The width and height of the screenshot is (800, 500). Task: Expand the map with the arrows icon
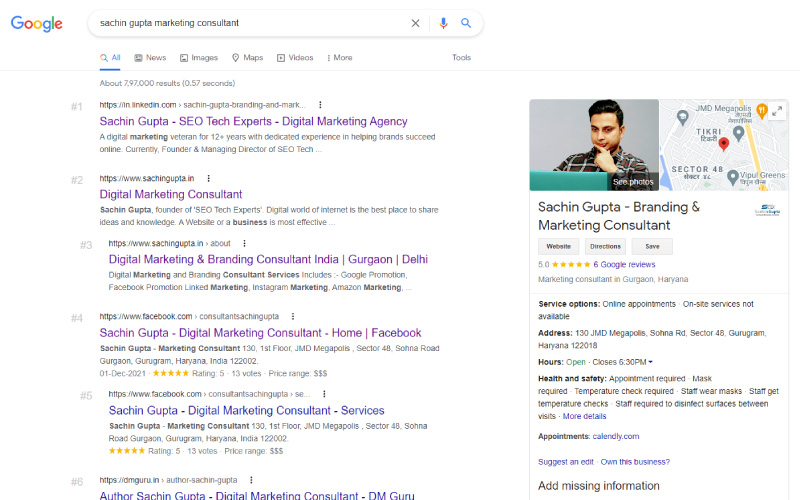(777, 111)
